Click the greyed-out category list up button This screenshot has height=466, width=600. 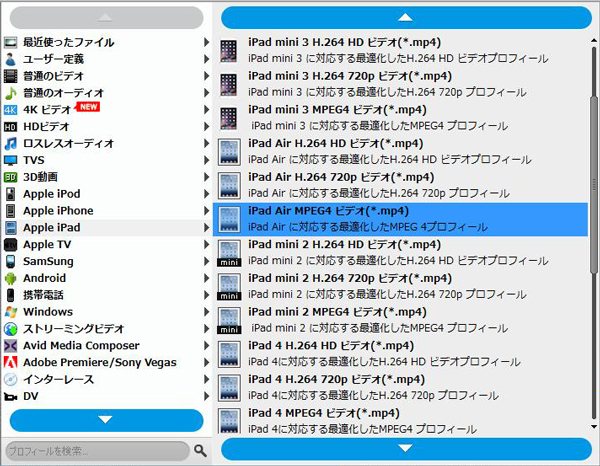106,18
